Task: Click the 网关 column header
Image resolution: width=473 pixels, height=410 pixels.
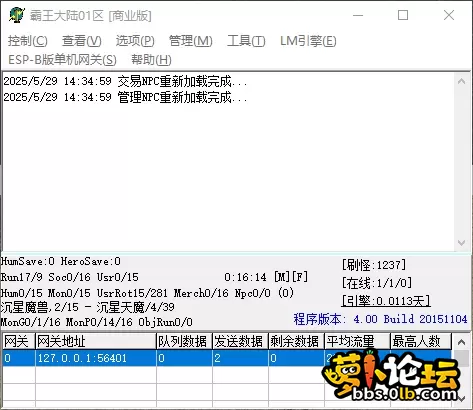Action: tap(19, 341)
